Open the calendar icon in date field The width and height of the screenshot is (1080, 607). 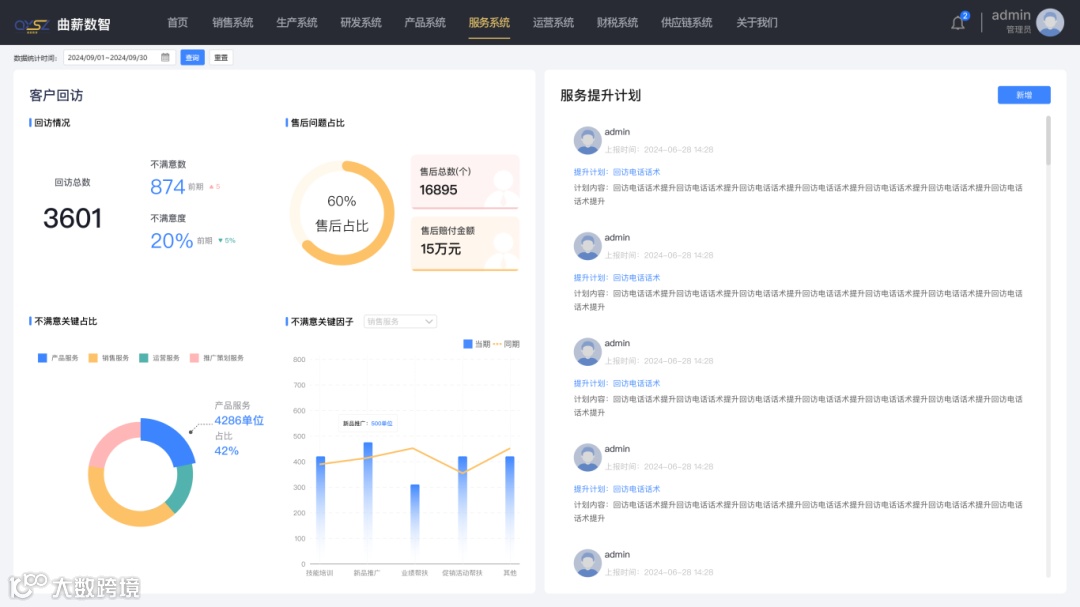[165, 57]
